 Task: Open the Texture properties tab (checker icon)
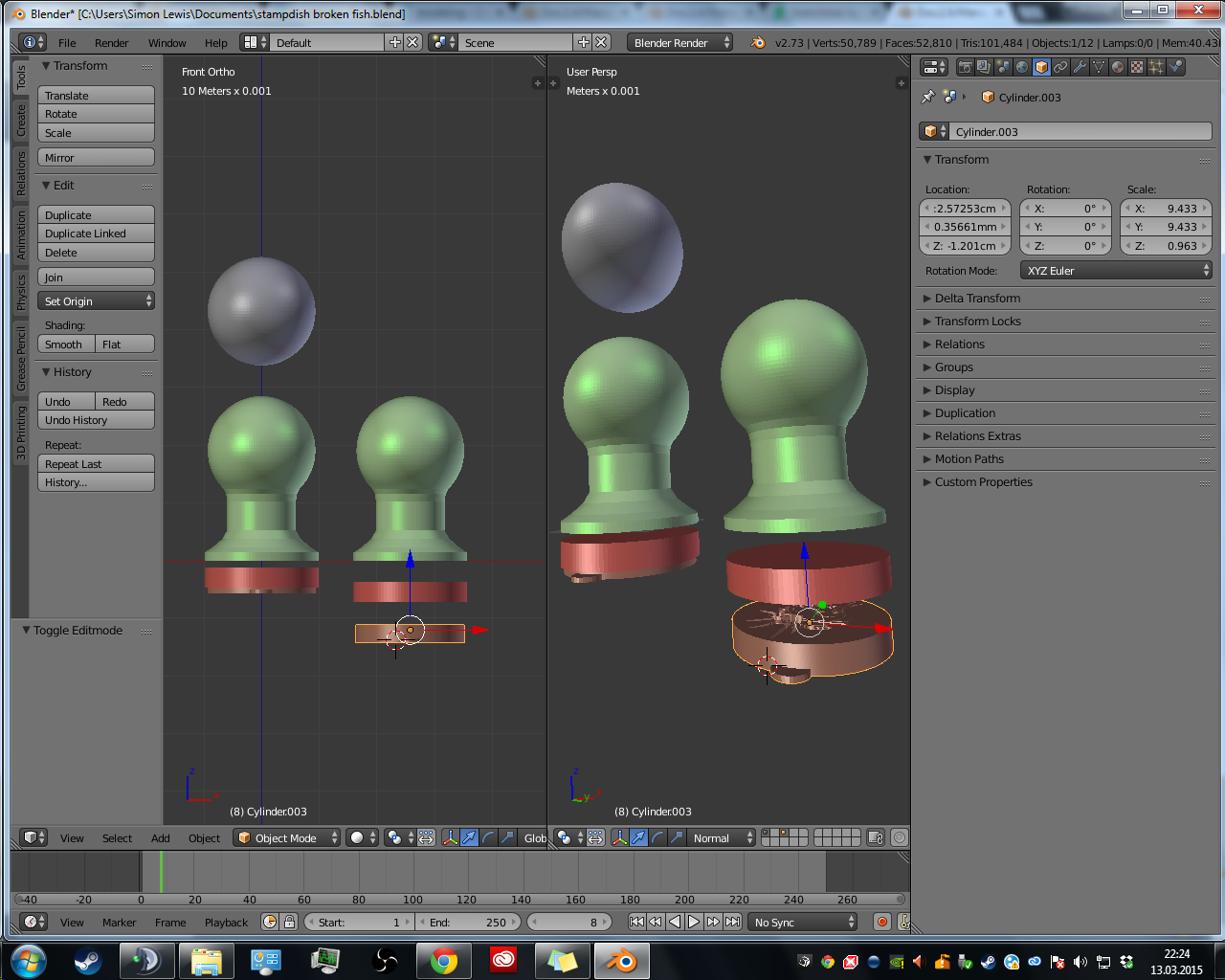1137,67
